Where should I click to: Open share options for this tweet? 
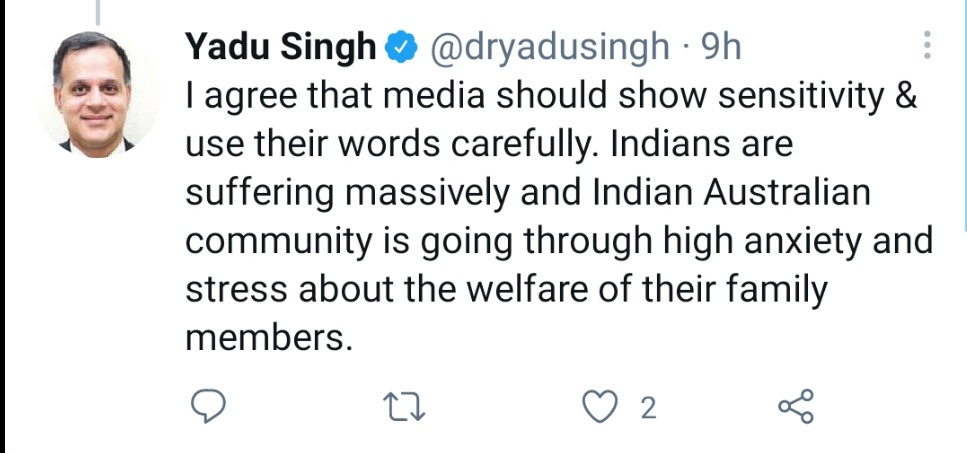796,407
